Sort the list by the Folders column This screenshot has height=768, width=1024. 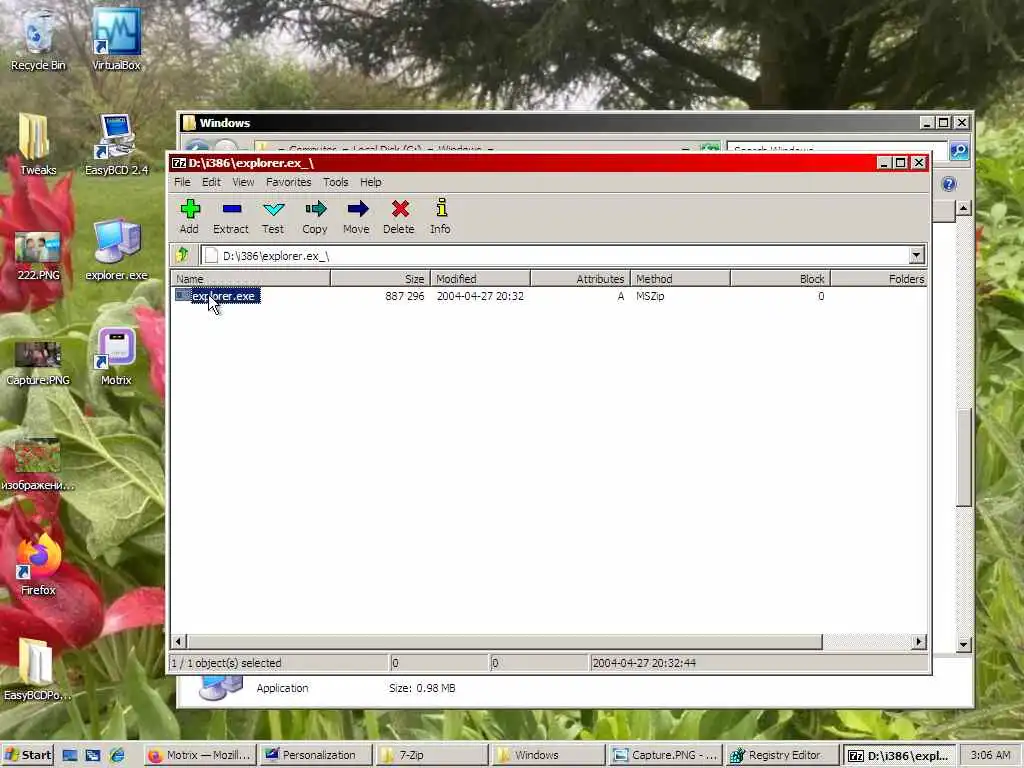tap(878, 279)
